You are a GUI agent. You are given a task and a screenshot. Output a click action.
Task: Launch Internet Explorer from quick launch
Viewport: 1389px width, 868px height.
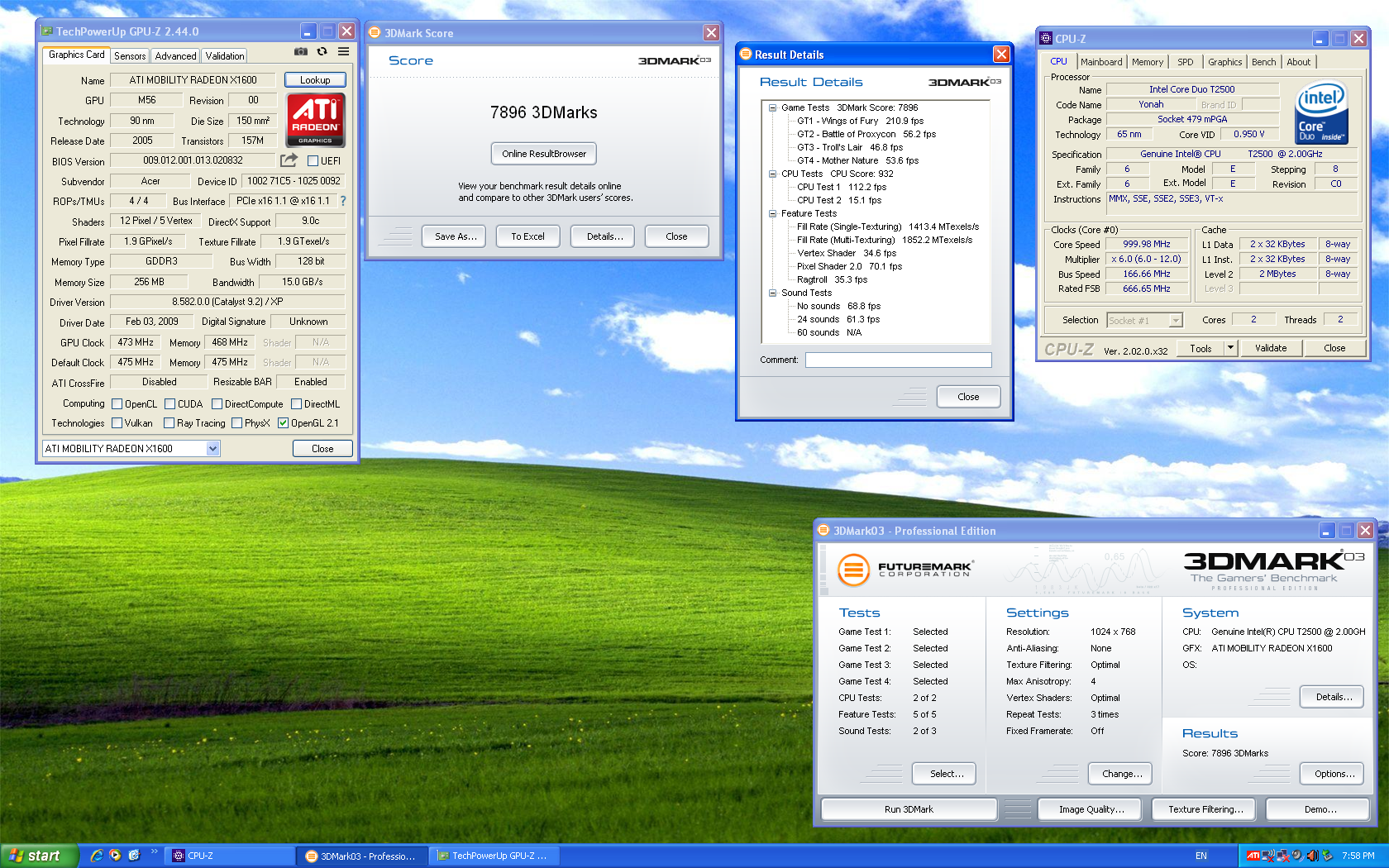(x=97, y=856)
